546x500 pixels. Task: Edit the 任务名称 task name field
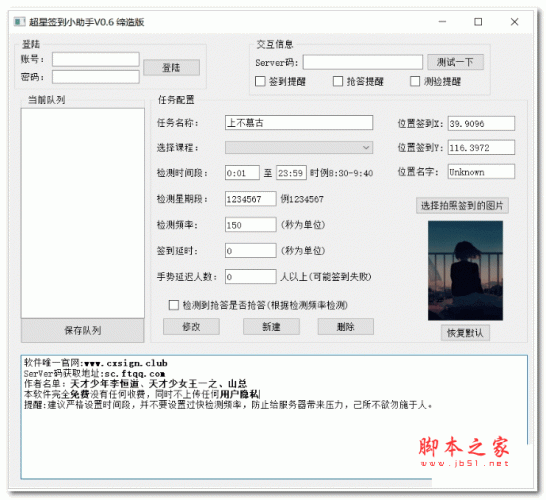point(299,123)
